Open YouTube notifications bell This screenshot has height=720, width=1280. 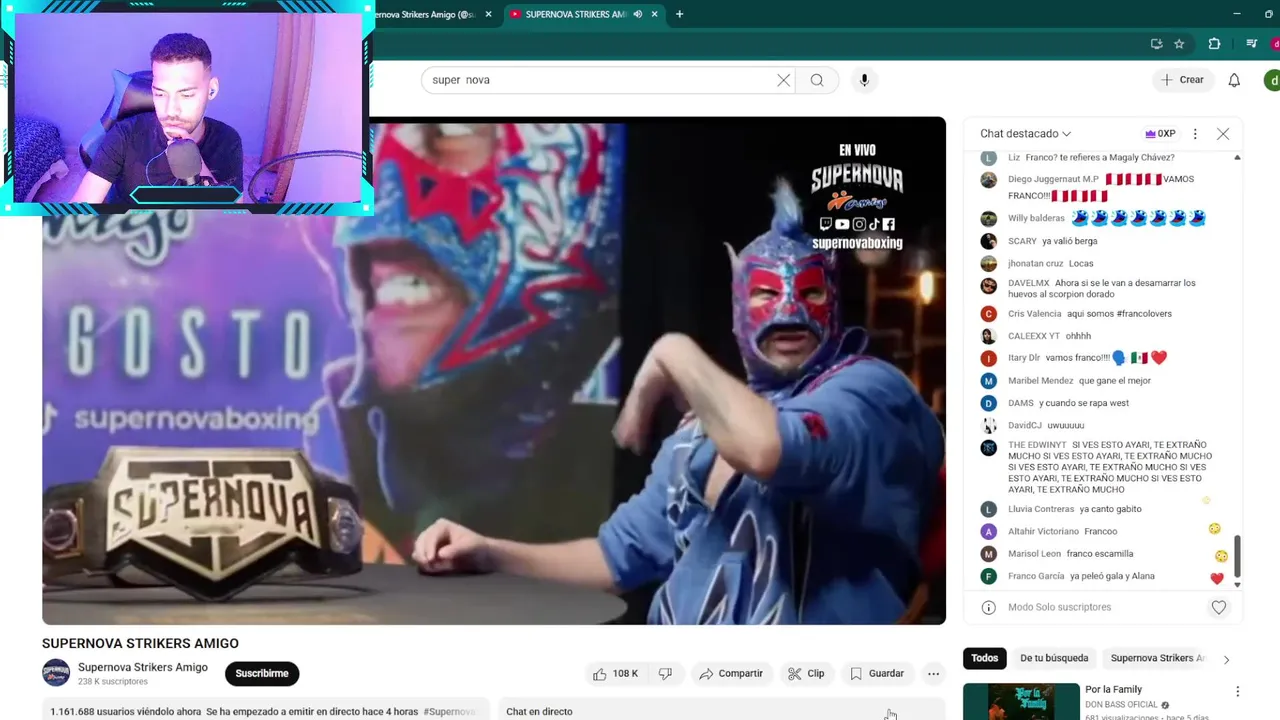coord(1234,80)
